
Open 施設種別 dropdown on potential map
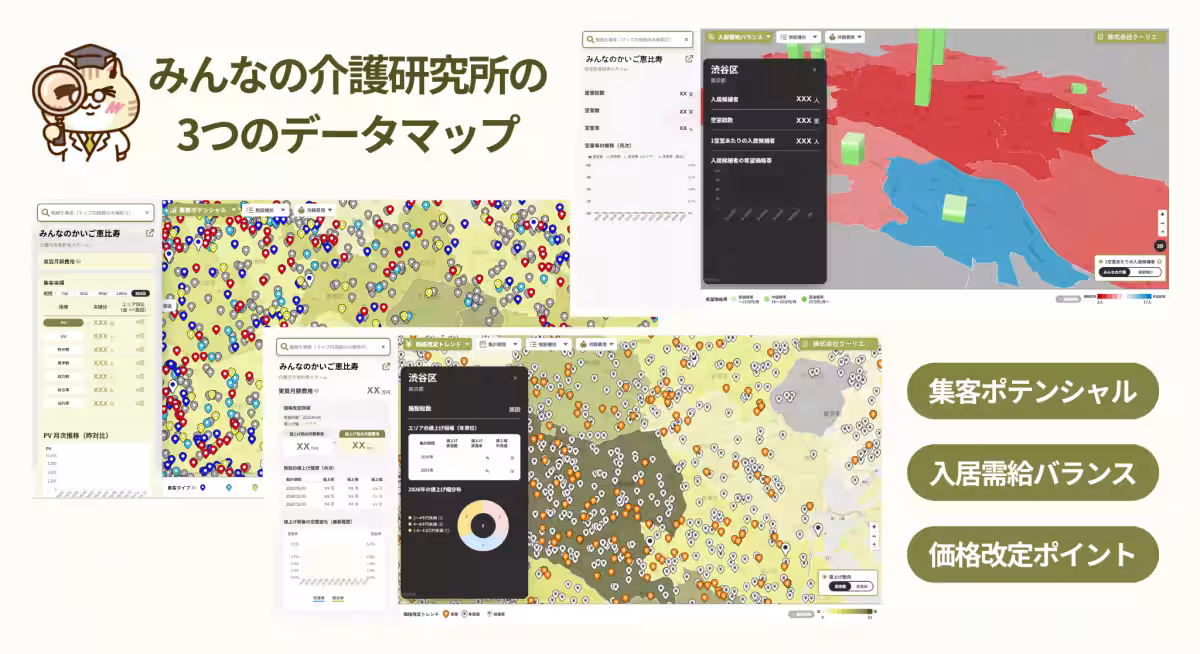coord(266,210)
